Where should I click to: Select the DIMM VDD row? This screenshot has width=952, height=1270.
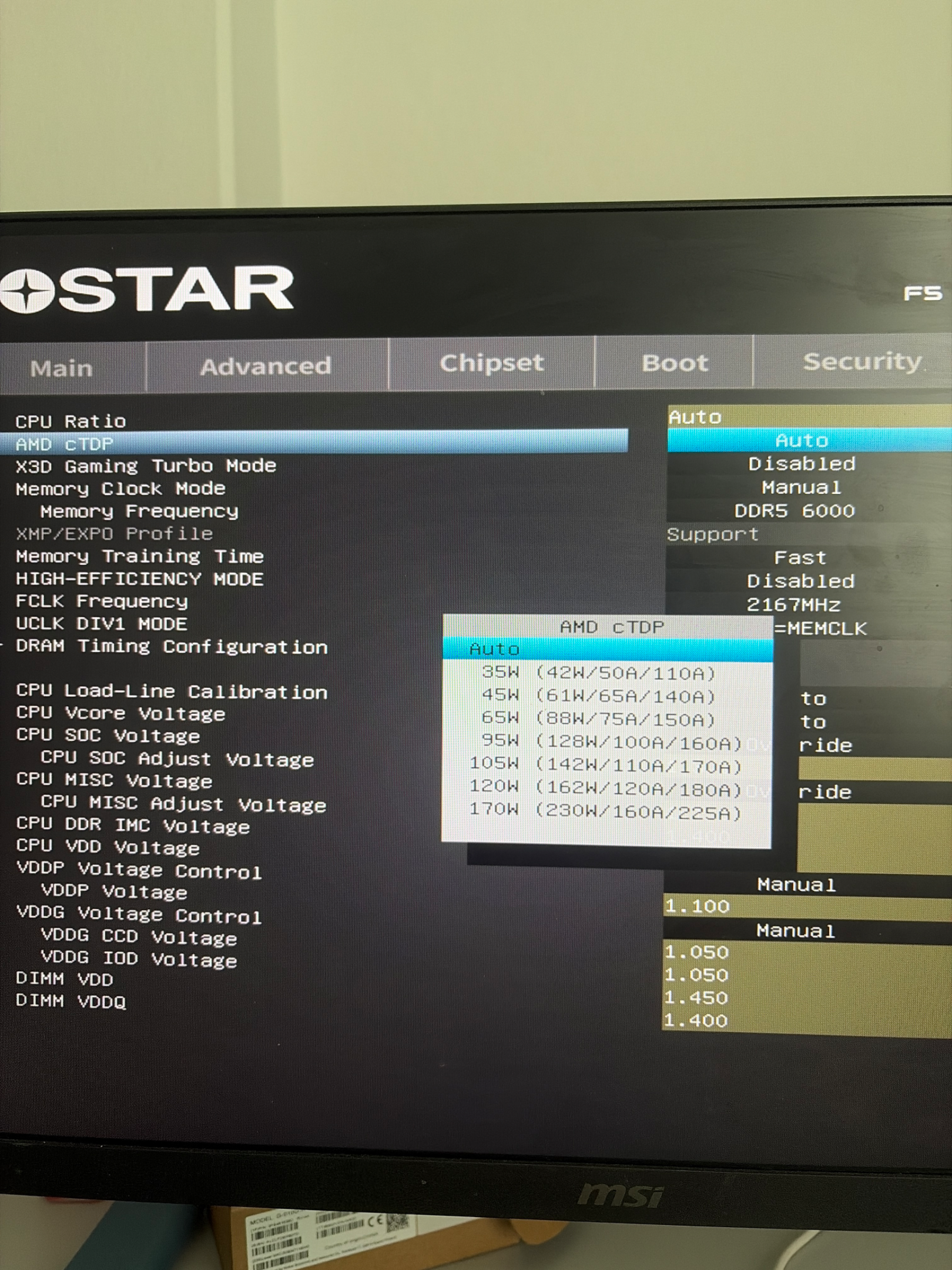[x=65, y=980]
